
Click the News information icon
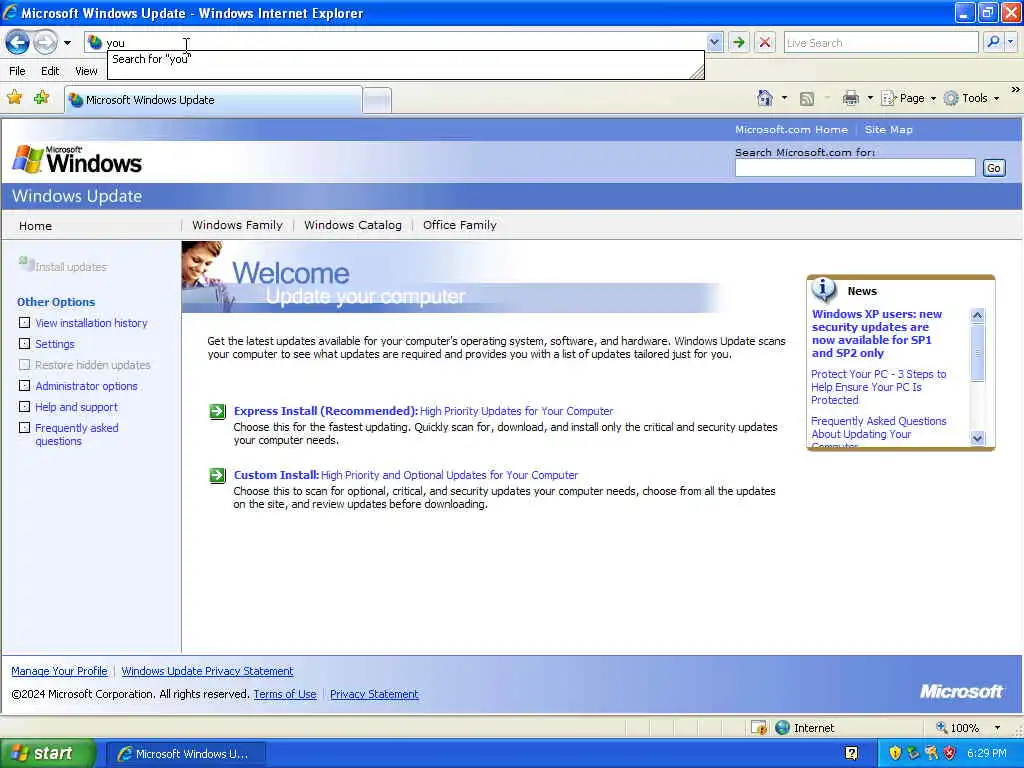click(x=824, y=289)
